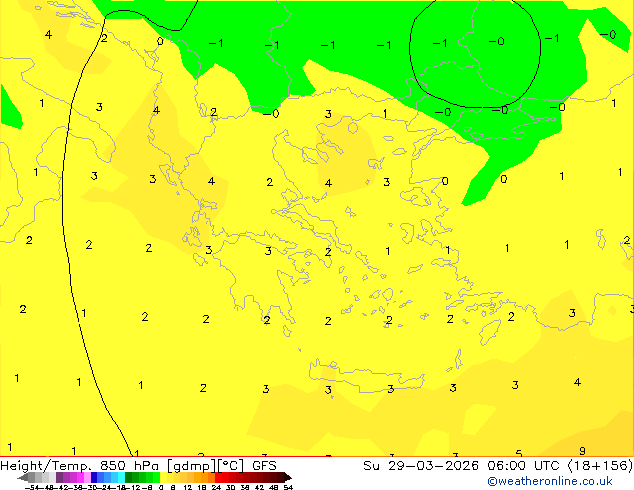This screenshot has width=634, height=490.
Task: Click the temperature value 5 on map
Action: point(519,453)
